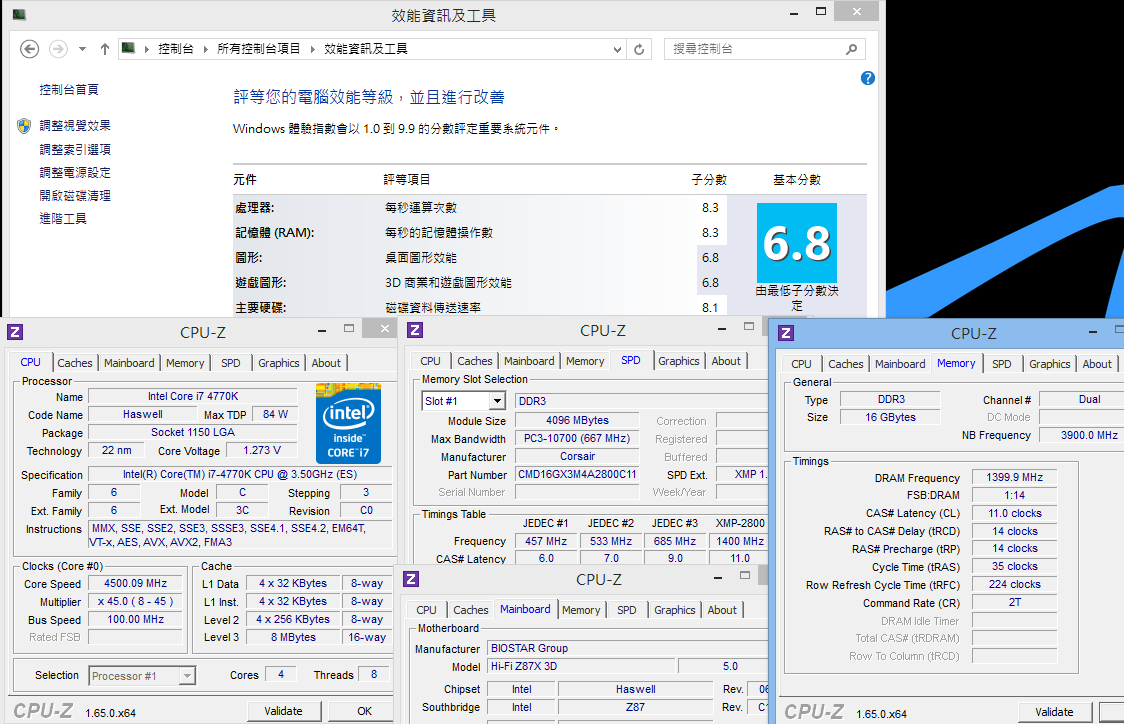Viewport: 1124px width, 724px height.
Task: Switch to Caches tab in CPU window
Action: [x=75, y=363]
